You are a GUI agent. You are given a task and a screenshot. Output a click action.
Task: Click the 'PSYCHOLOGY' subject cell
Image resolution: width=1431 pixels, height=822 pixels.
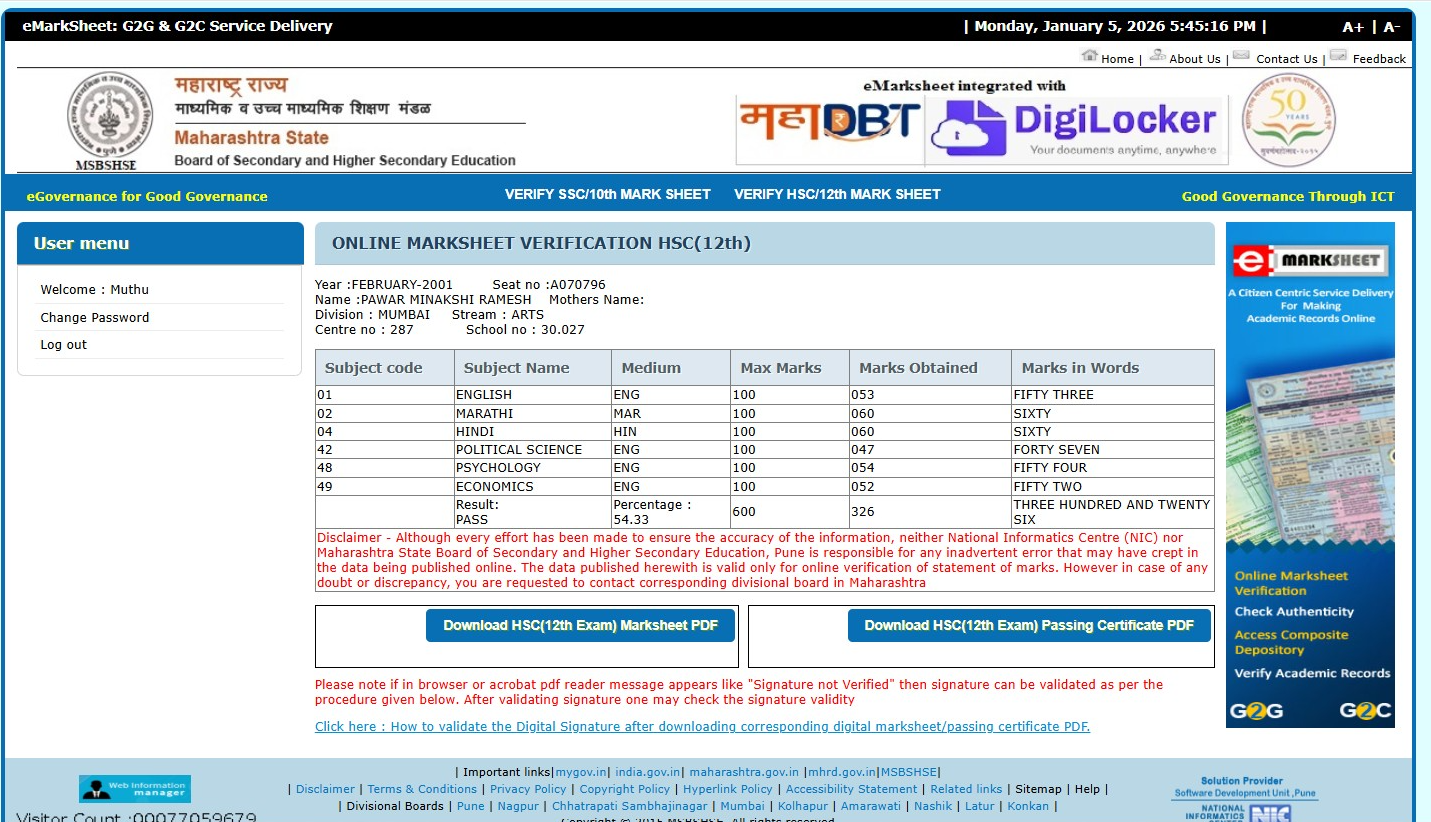(533, 468)
